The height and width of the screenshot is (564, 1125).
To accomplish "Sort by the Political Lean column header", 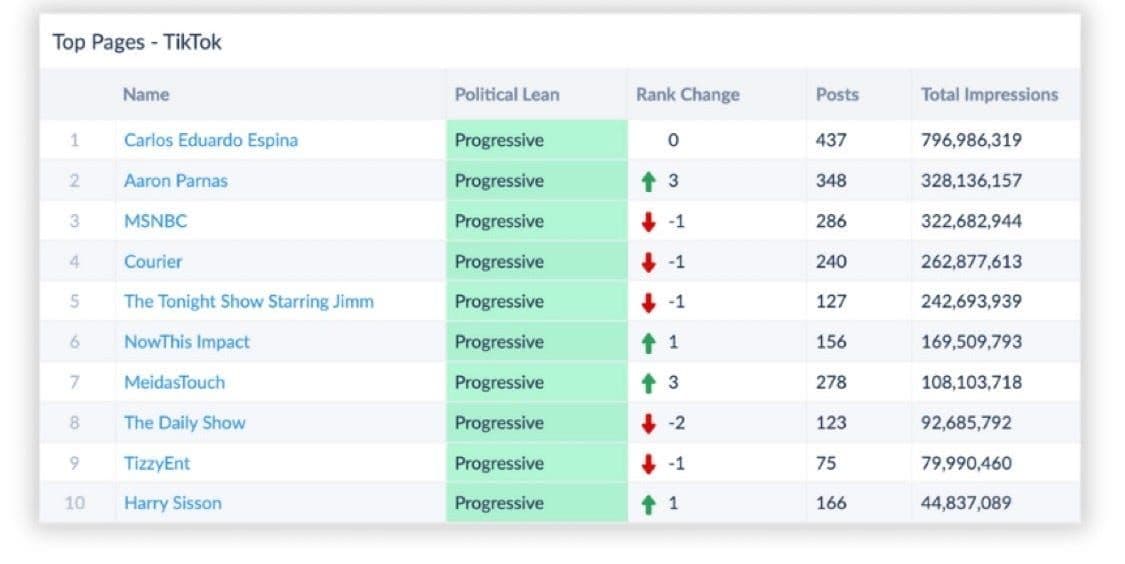I will tap(507, 95).
